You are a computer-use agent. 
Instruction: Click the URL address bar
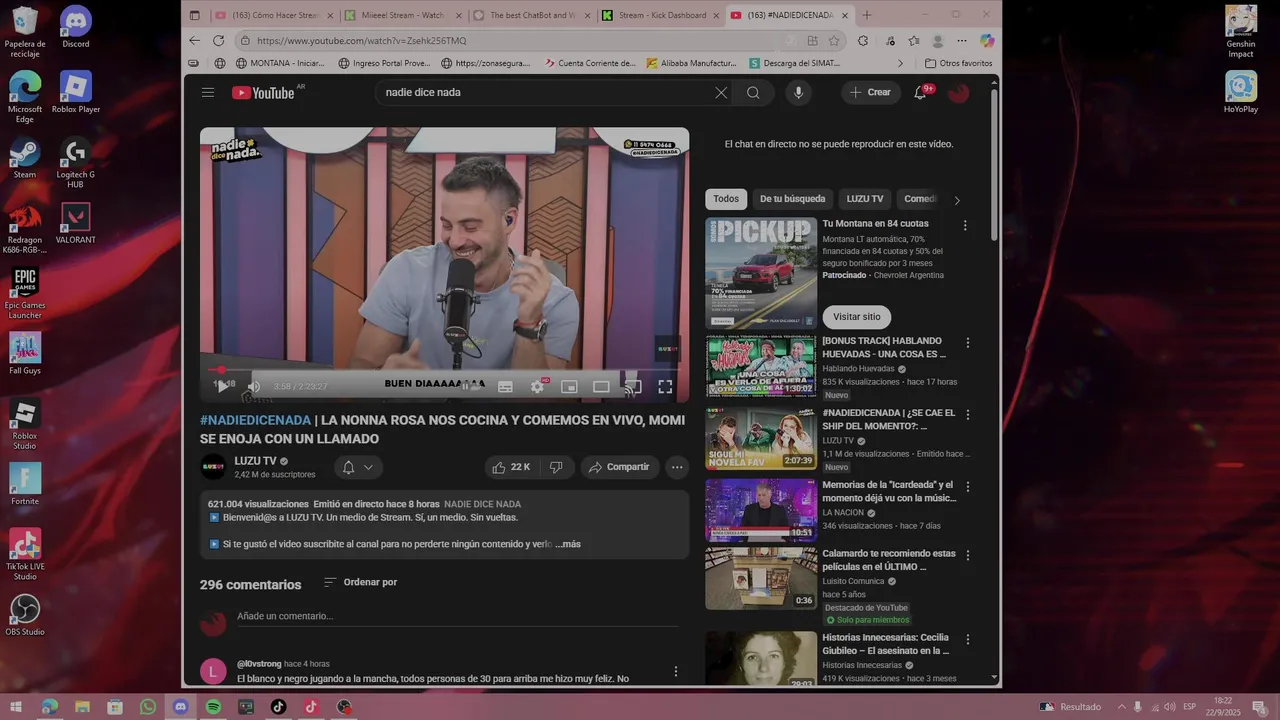tap(510, 41)
